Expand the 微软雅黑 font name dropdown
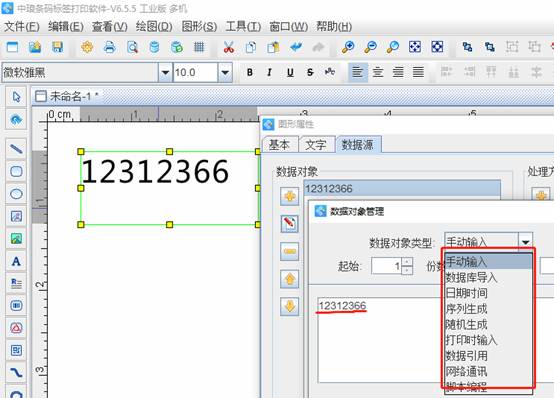554x398 pixels. click(165, 72)
